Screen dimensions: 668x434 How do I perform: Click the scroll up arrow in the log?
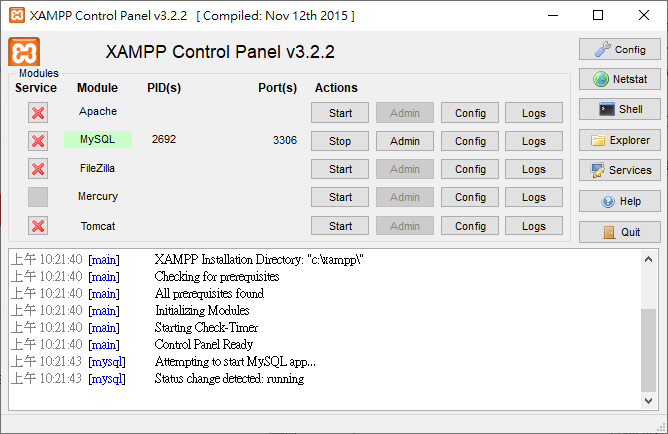click(x=648, y=259)
